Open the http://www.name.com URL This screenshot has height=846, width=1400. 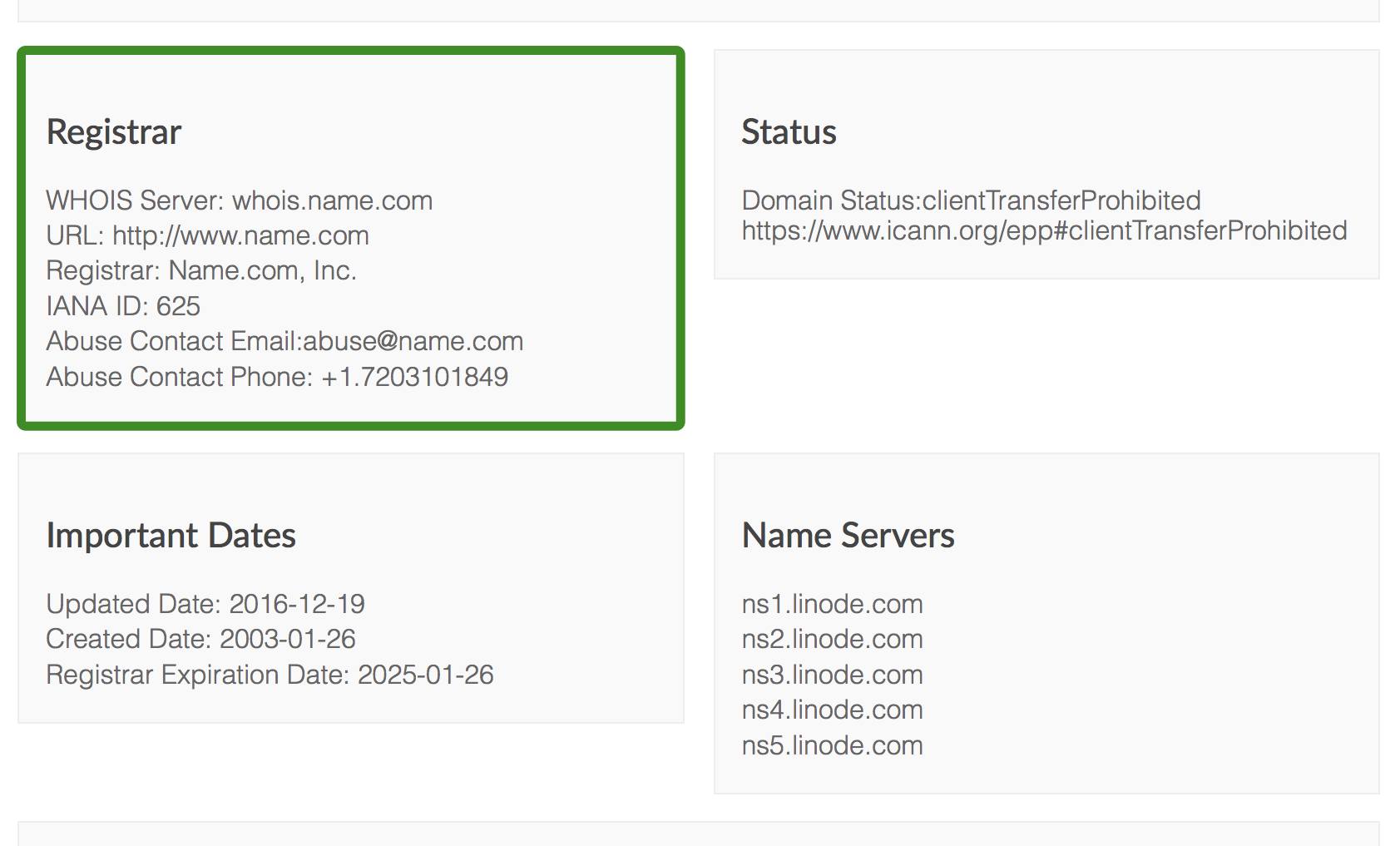(240, 235)
